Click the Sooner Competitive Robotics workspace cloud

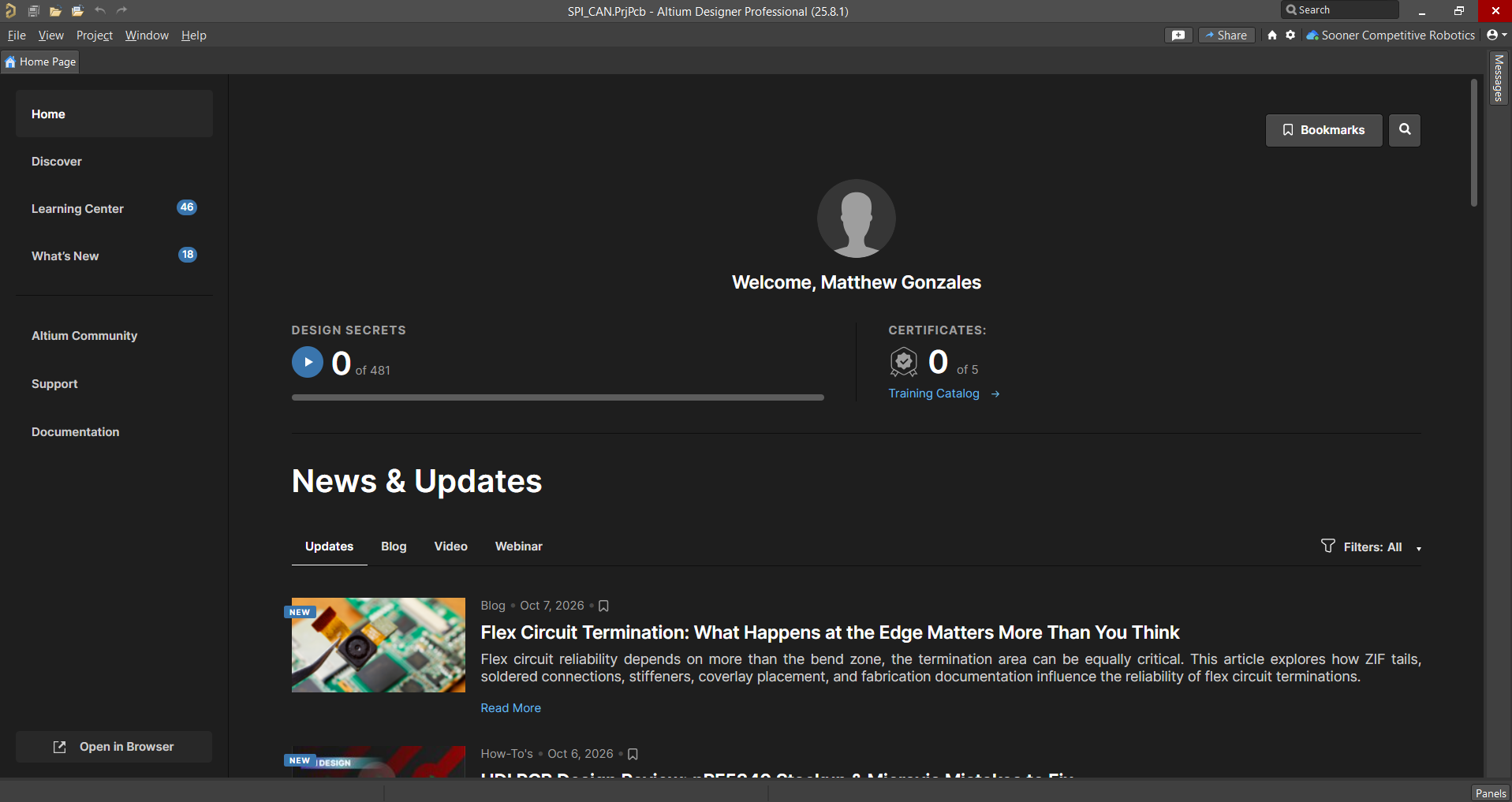1391,35
